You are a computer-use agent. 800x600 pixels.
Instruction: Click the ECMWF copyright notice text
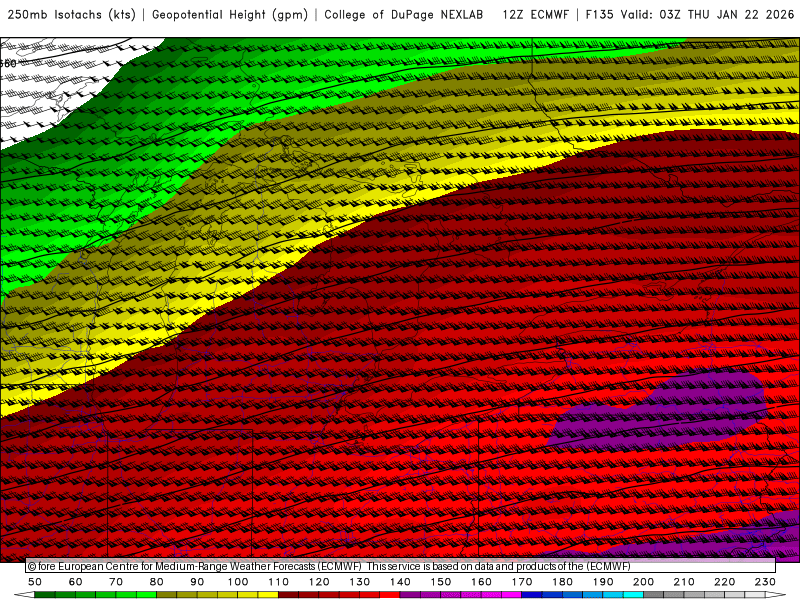[329, 566]
